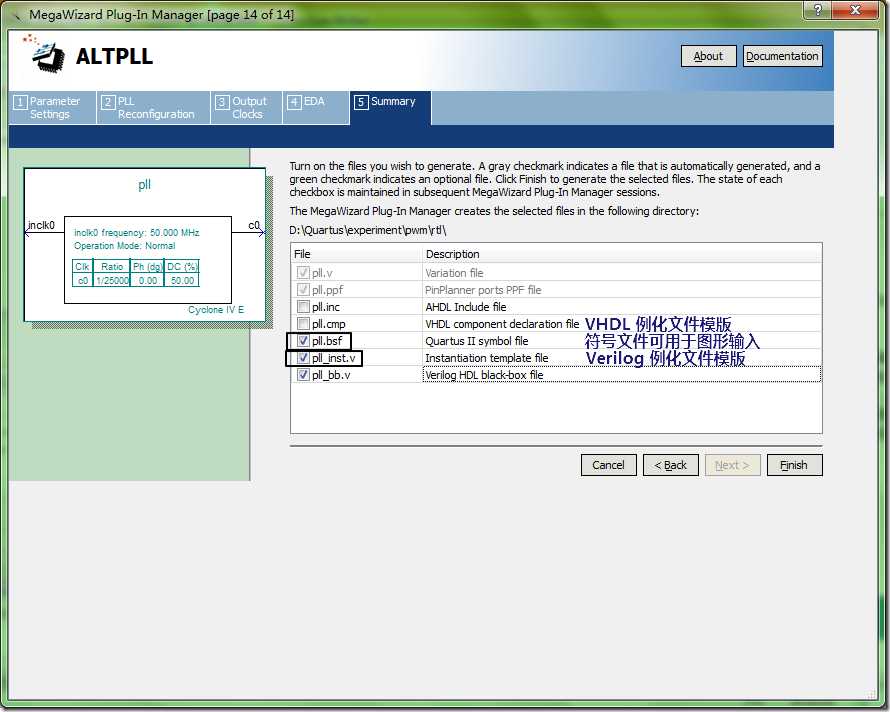Click the 'Operation Mode: Normal' text
Screen dimensions: 890x712
(124, 245)
